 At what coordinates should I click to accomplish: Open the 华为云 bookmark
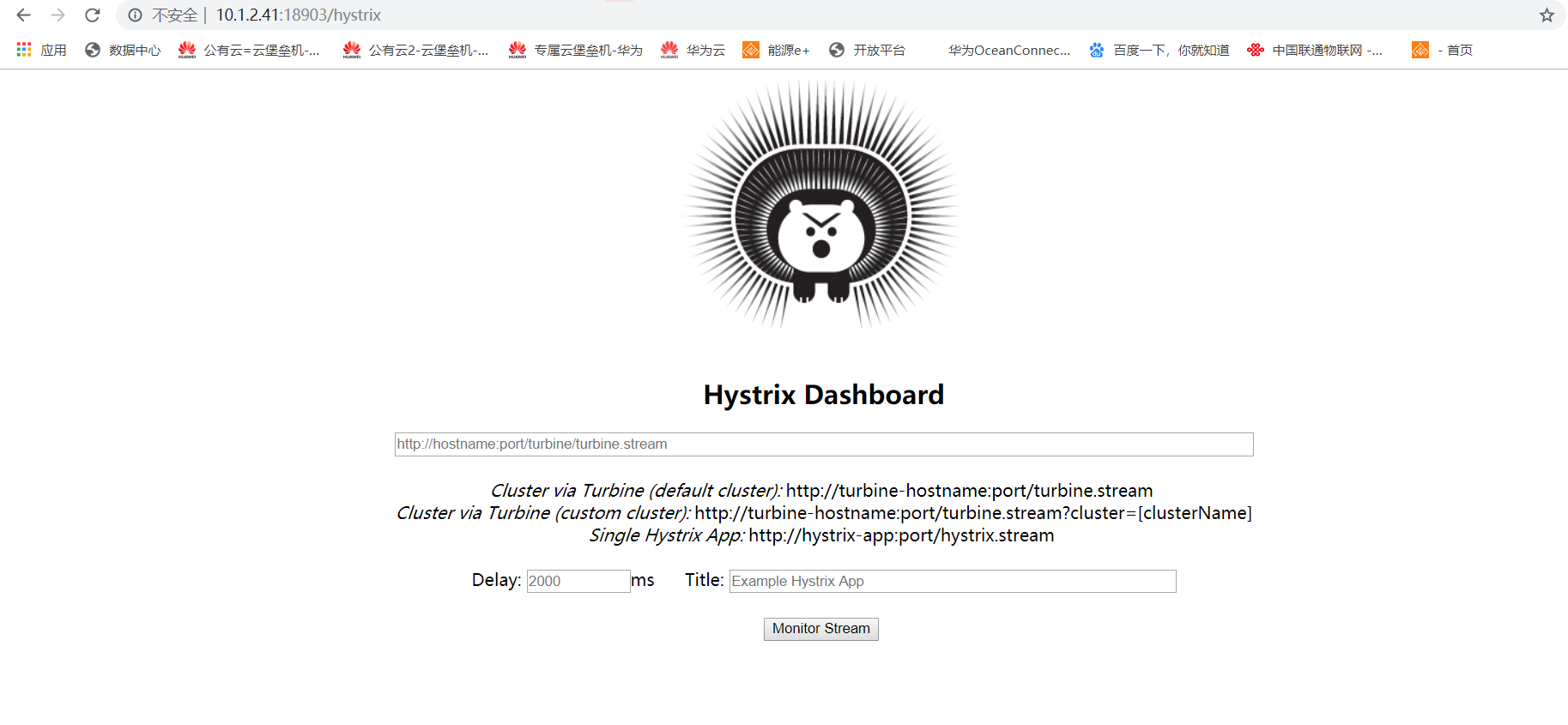click(x=693, y=50)
